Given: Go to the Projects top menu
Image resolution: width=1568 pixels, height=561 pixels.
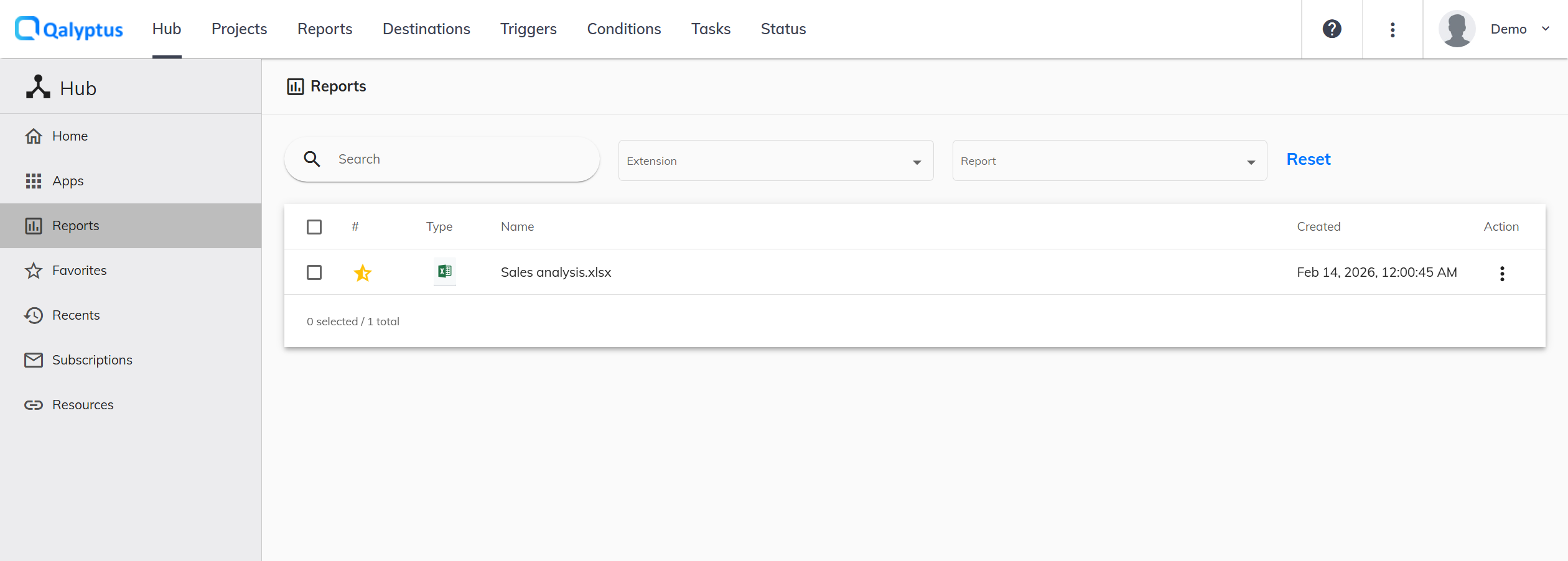Looking at the screenshot, I should pos(239,29).
